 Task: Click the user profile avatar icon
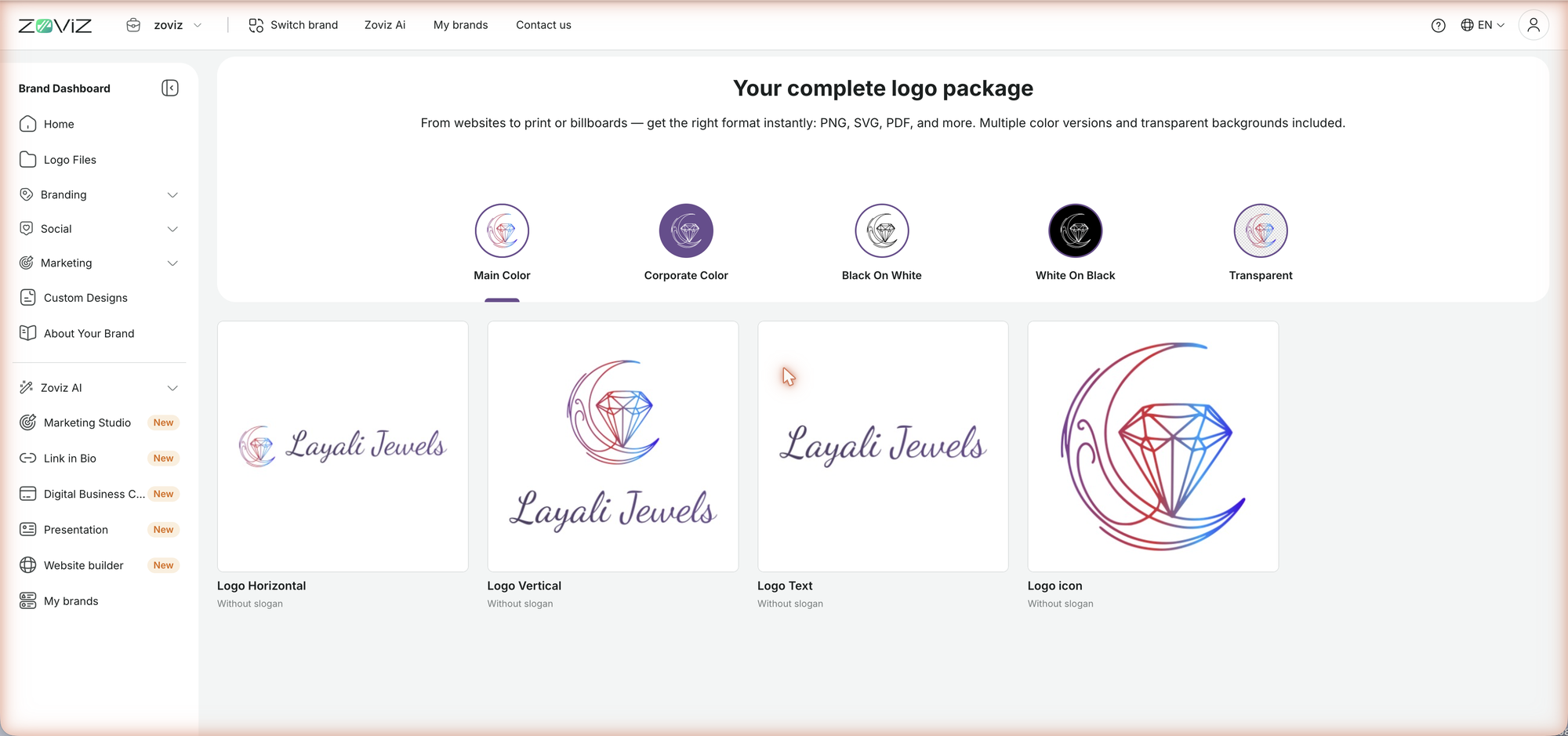point(1534,25)
